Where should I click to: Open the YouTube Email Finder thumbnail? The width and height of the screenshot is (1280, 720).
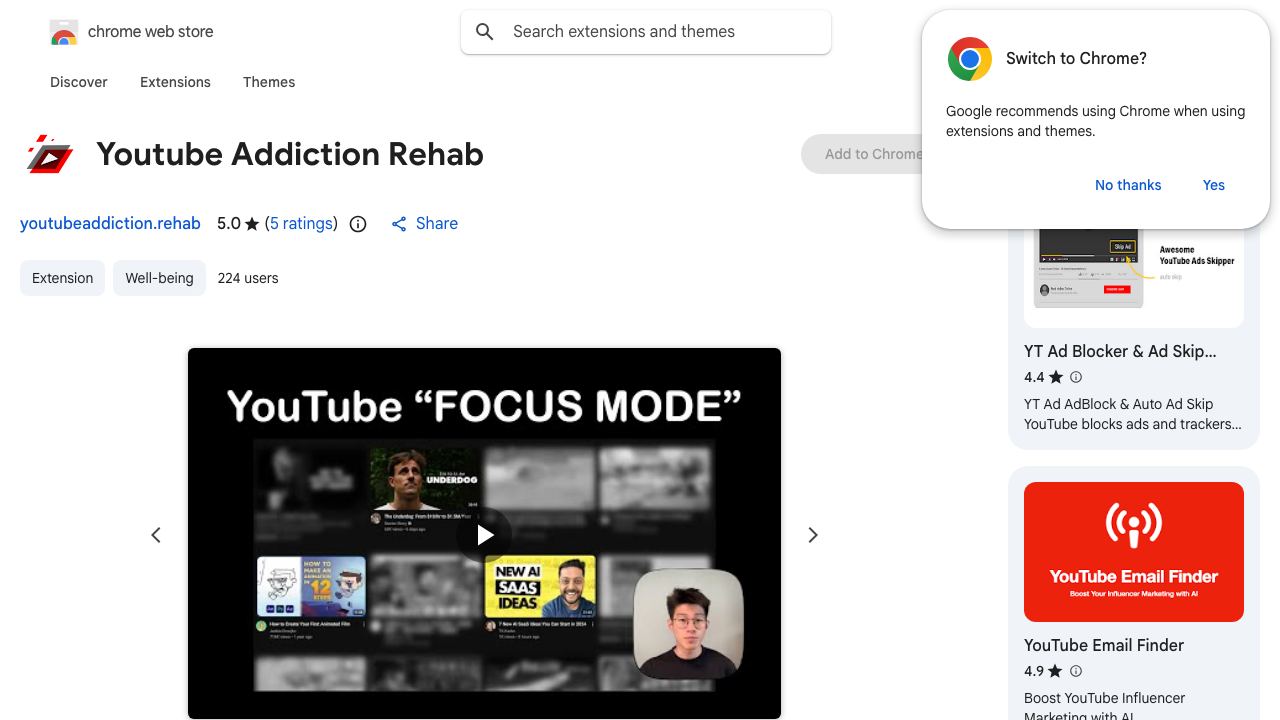click(1134, 552)
